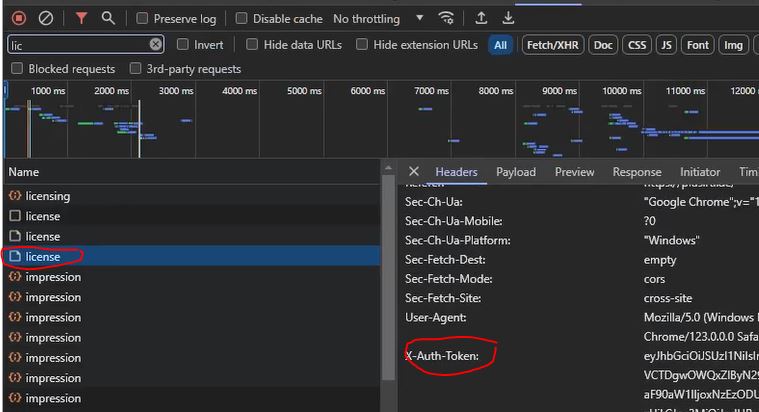Viewport: 759px width, 412px height.
Task: Filter by Fetch/XHR
Action: pyautogui.click(x=553, y=45)
